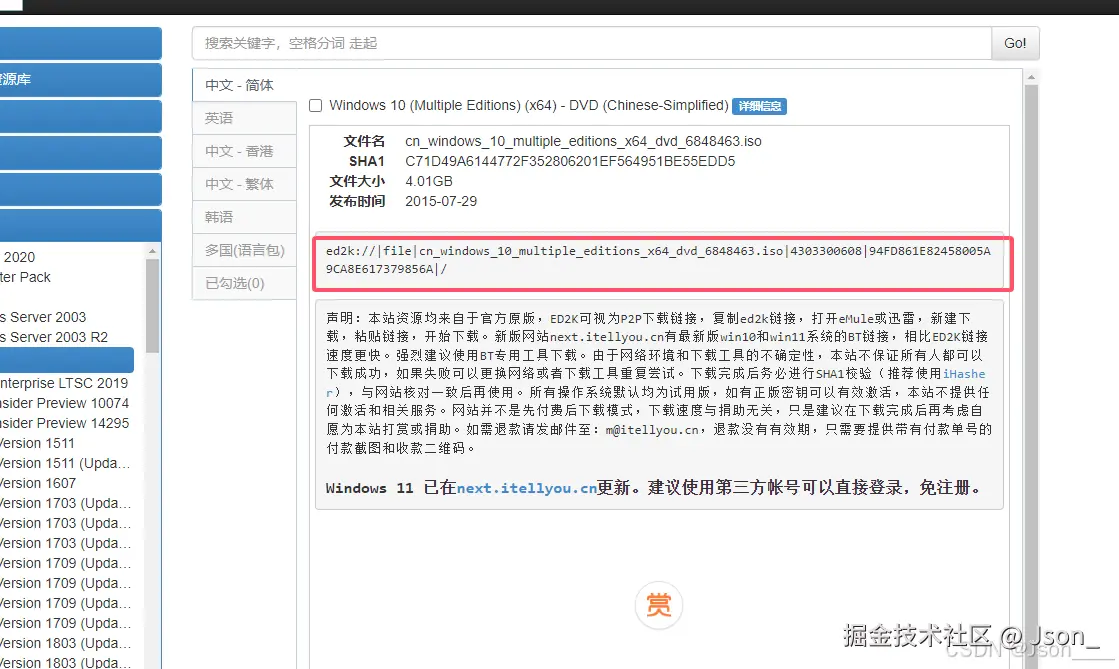The width and height of the screenshot is (1119, 669).
Task: Select the Version 1511 (Upda… list item
Action: click(66, 463)
